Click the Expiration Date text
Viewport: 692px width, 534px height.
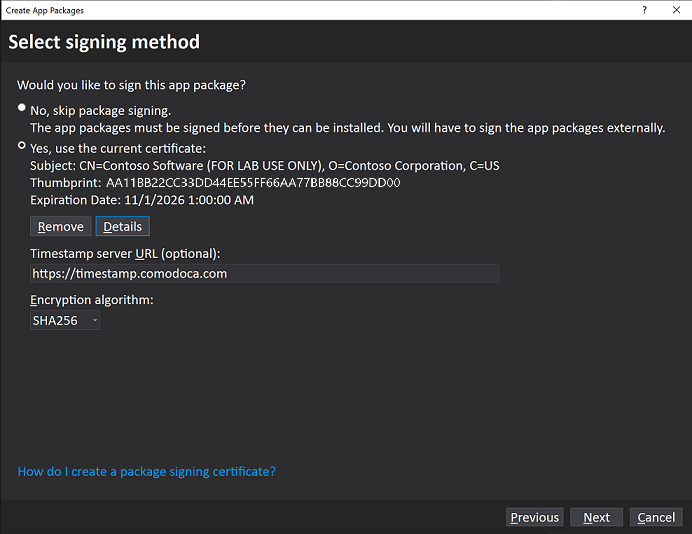click(x=142, y=200)
